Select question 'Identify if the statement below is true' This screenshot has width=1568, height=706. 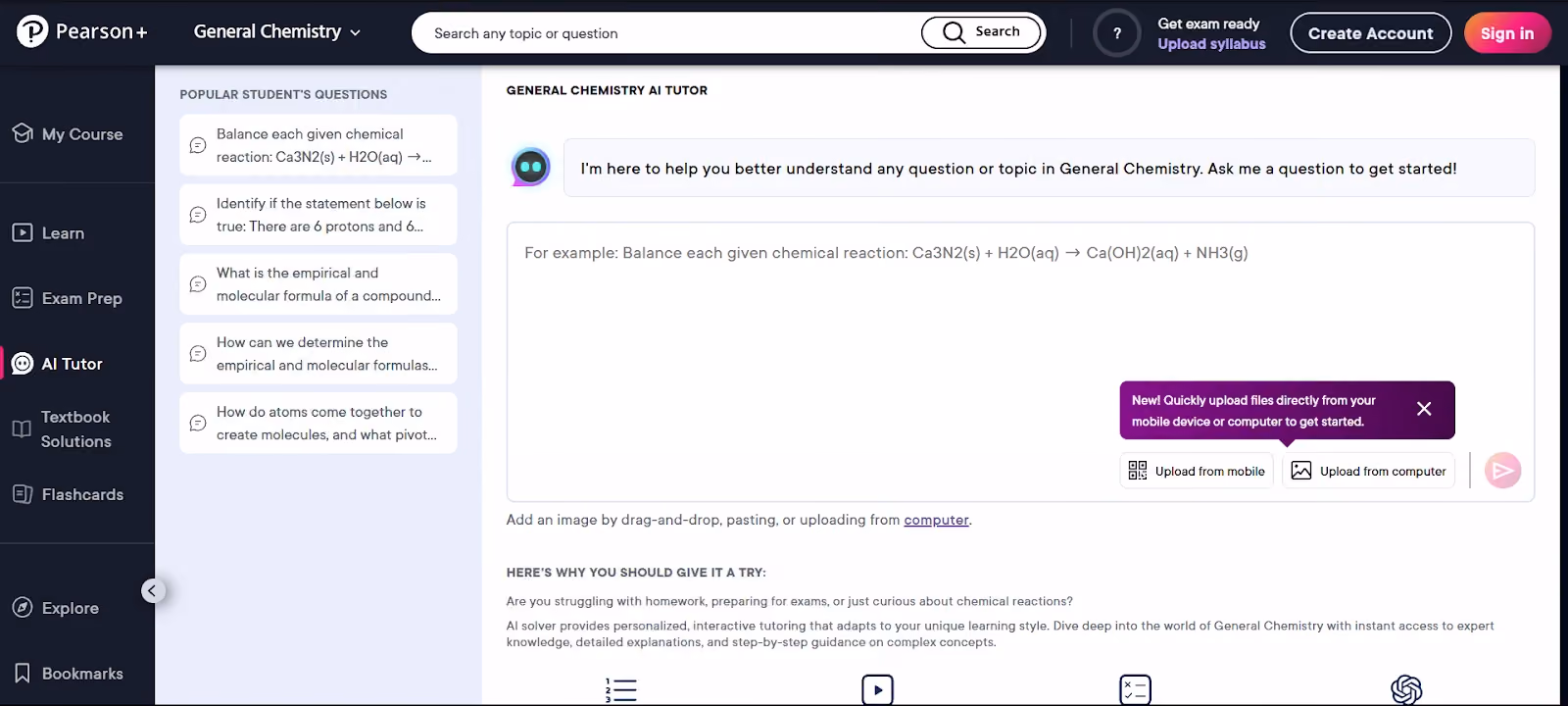click(x=318, y=215)
